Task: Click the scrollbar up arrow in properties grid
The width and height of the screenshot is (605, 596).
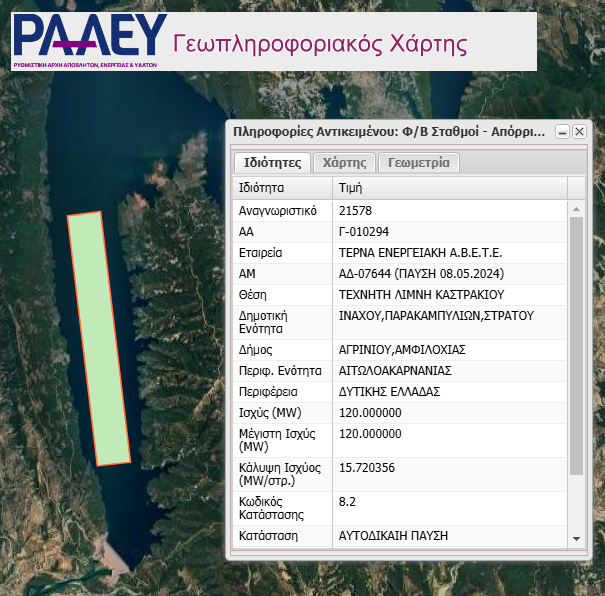Action: tap(575, 209)
